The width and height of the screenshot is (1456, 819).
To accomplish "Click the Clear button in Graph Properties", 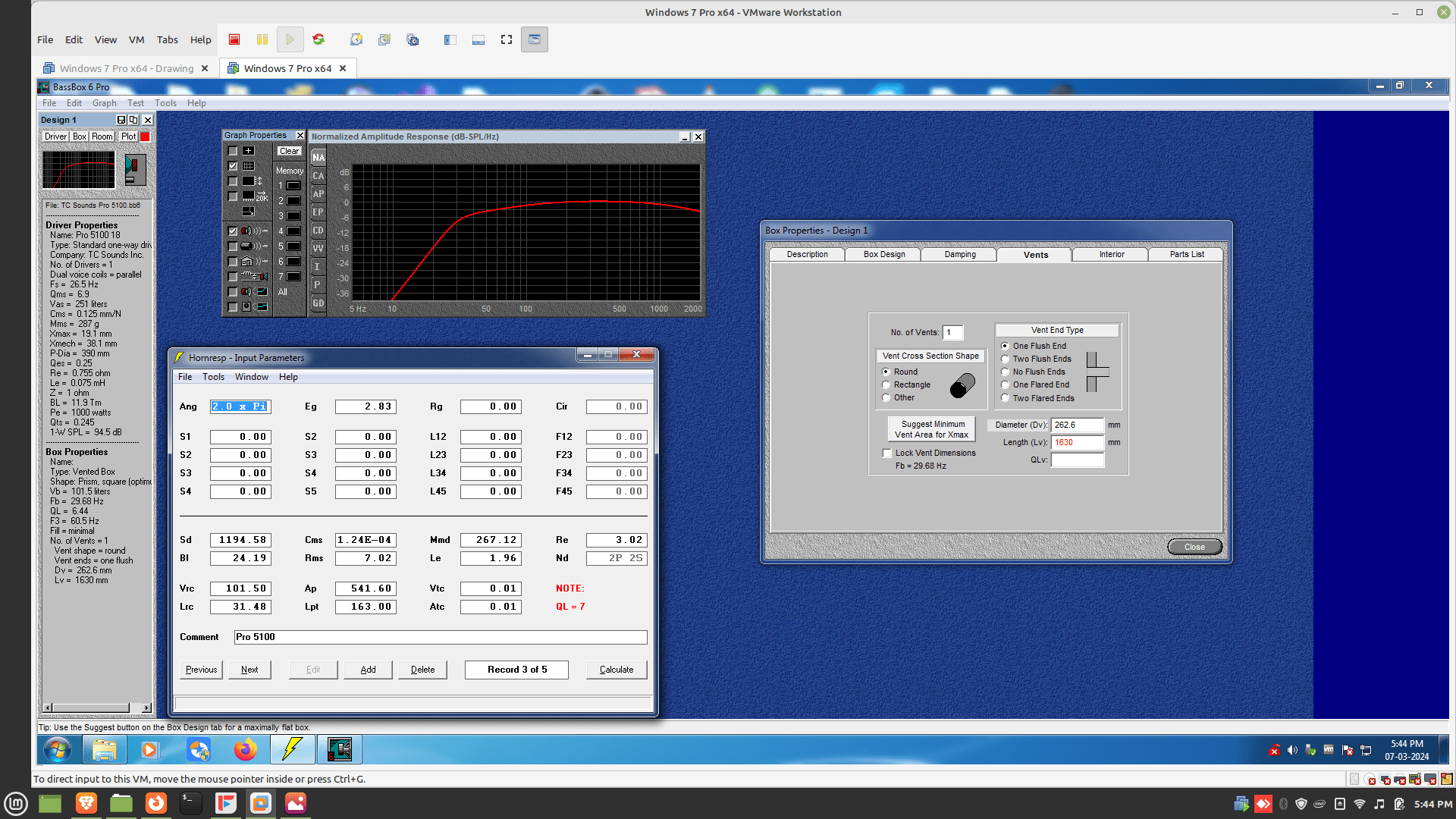I will click(x=289, y=151).
